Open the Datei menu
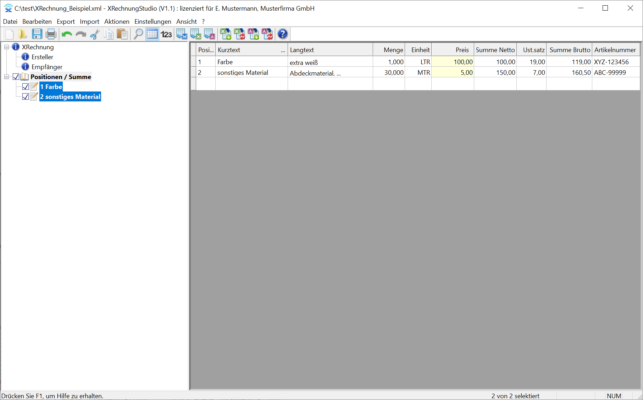 coord(10,22)
